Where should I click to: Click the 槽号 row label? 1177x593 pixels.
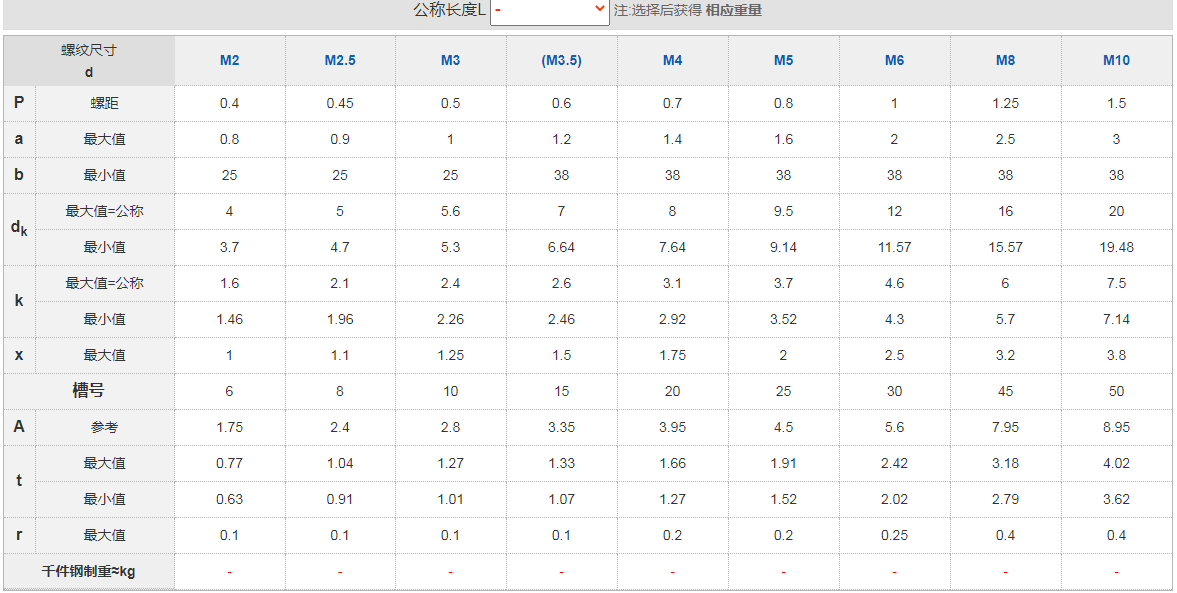(88, 391)
